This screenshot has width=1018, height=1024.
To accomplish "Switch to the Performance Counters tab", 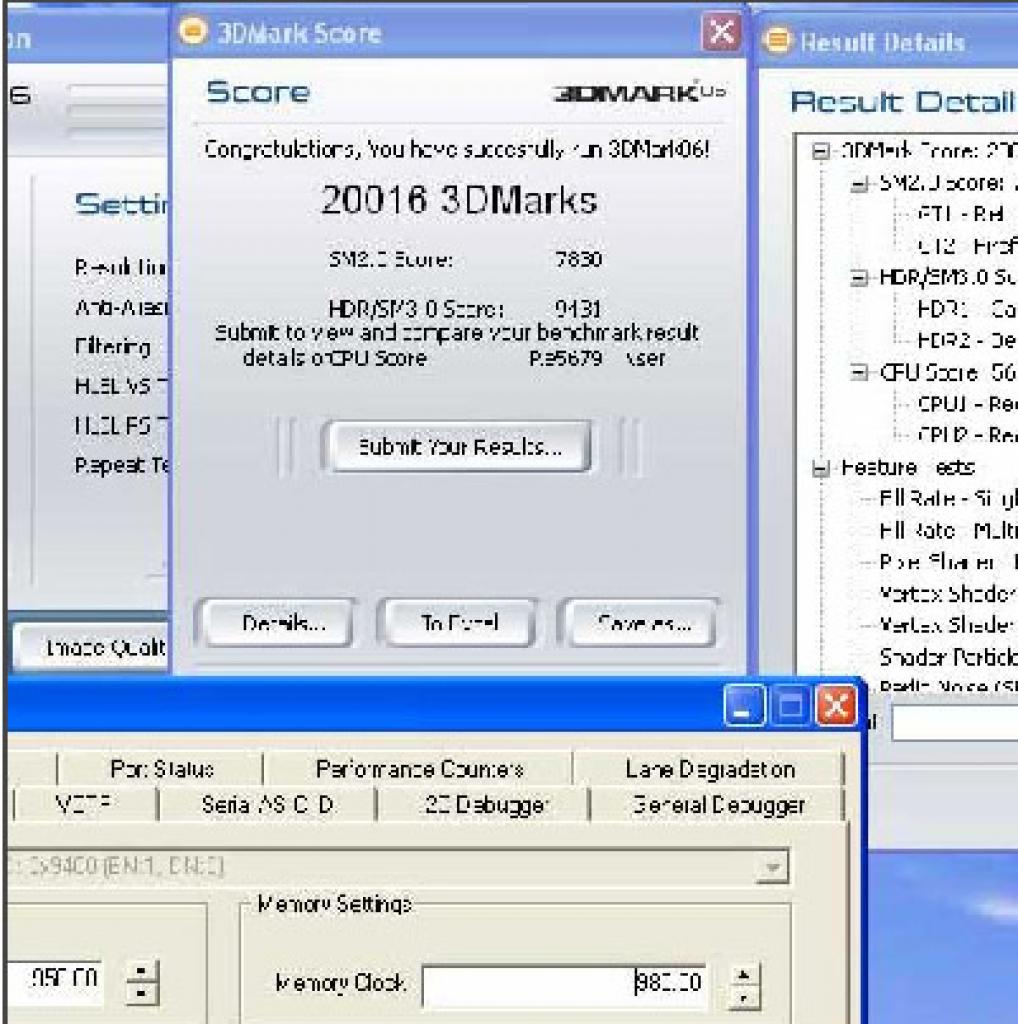I will point(419,769).
